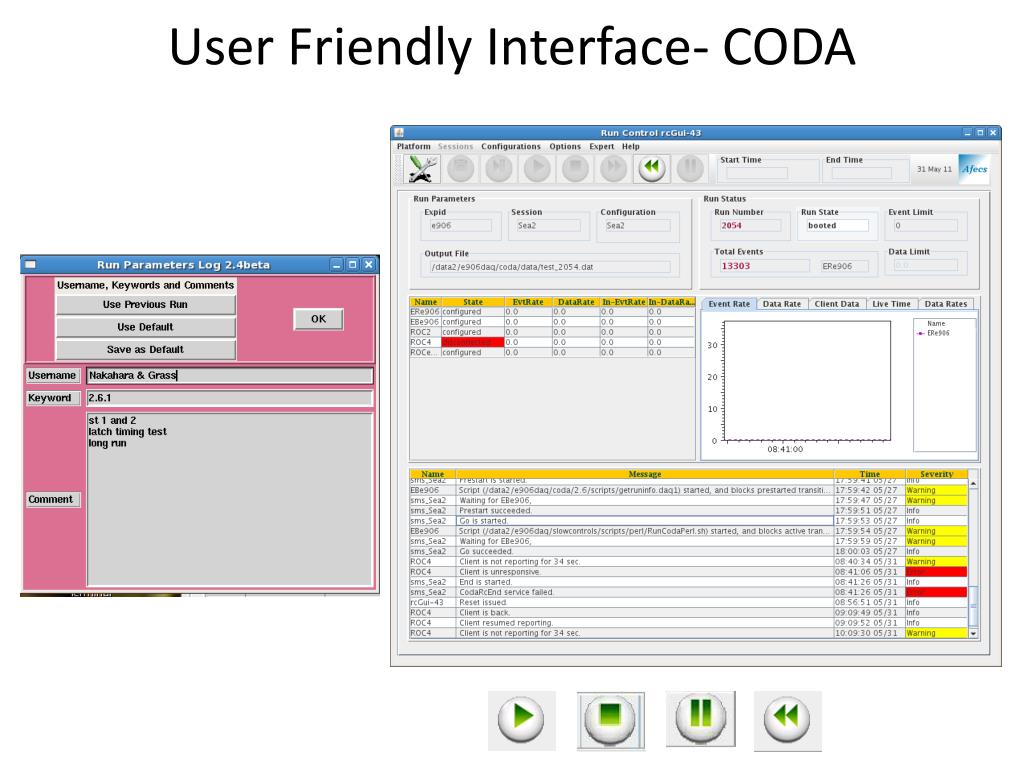
Task: Minimize the Run Parameters Log window
Action: tap(336, 264)
